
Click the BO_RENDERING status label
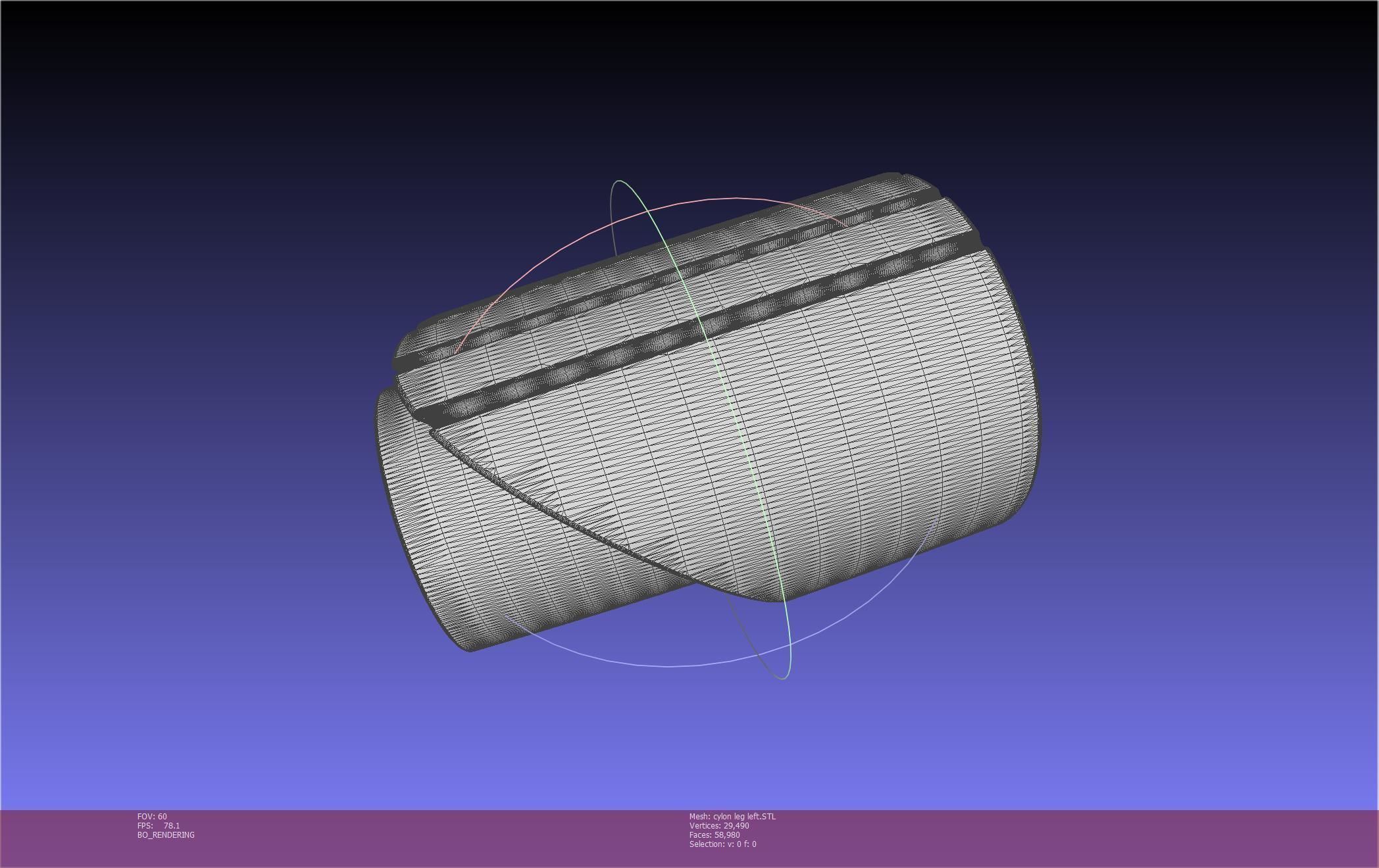pyautogui.click(x=166, y=834)
